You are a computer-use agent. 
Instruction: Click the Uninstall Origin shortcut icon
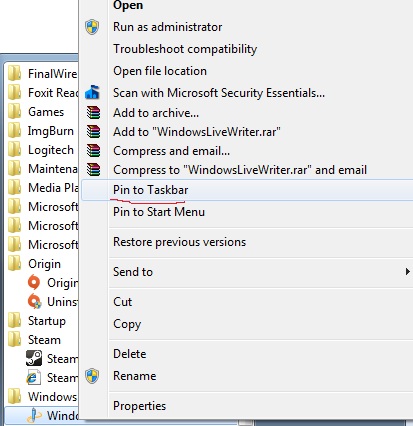coord(34,301)
